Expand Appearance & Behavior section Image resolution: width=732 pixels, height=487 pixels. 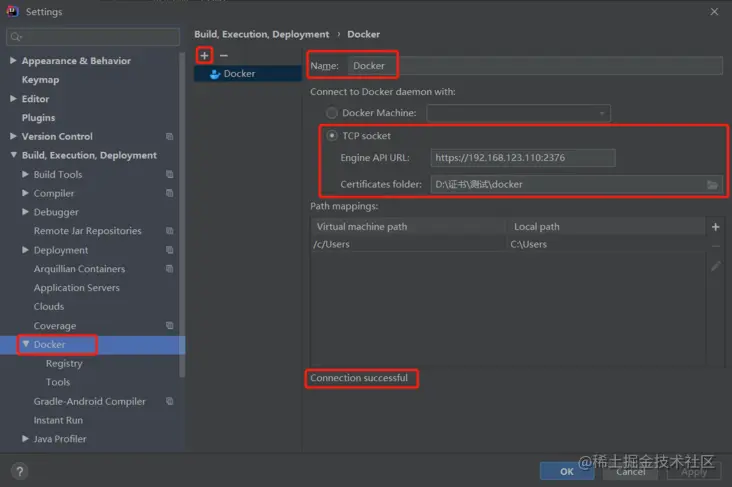pos(13,61)
